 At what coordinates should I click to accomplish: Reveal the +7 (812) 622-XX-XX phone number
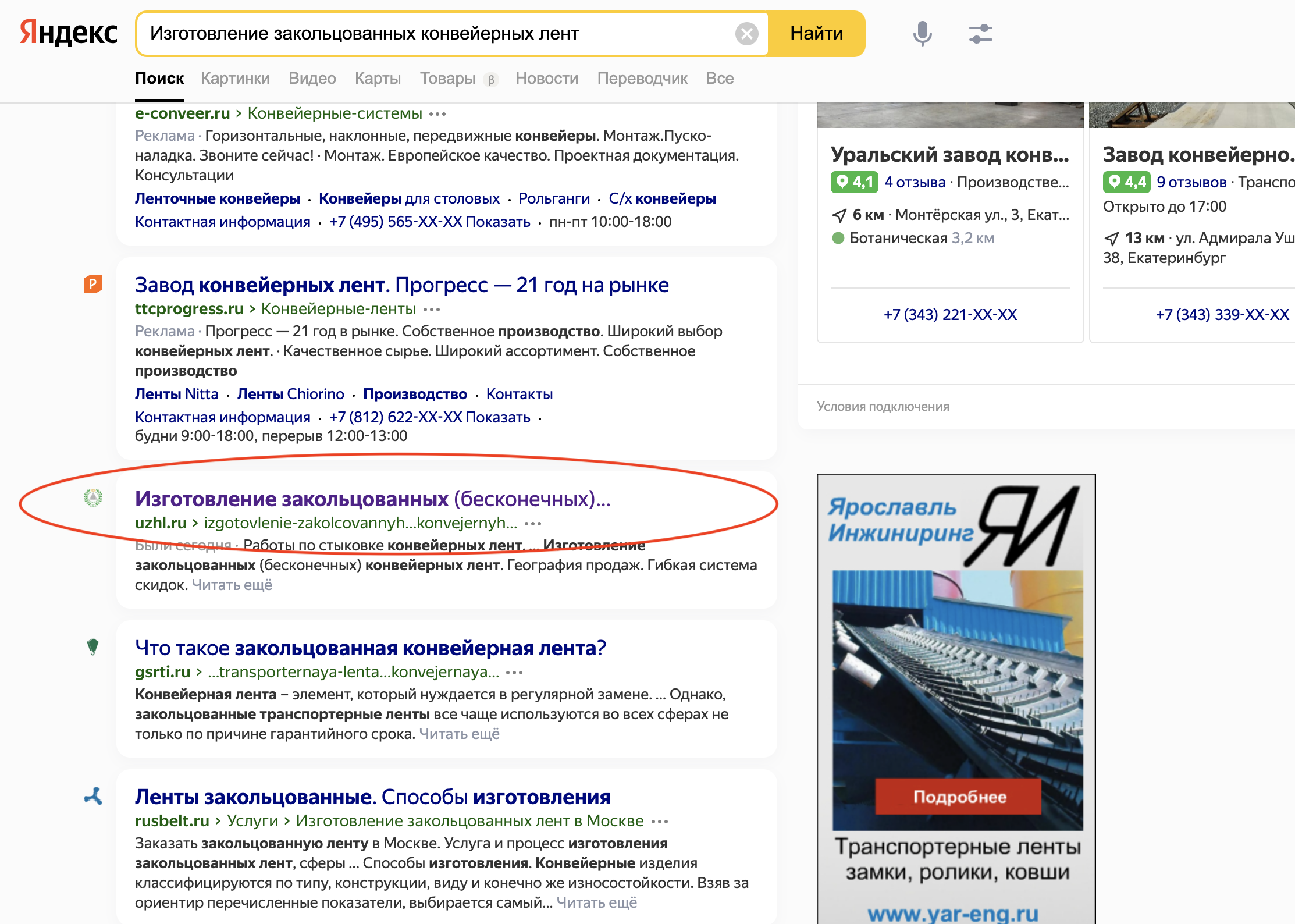pyautogui.click(x=497, y=417)
